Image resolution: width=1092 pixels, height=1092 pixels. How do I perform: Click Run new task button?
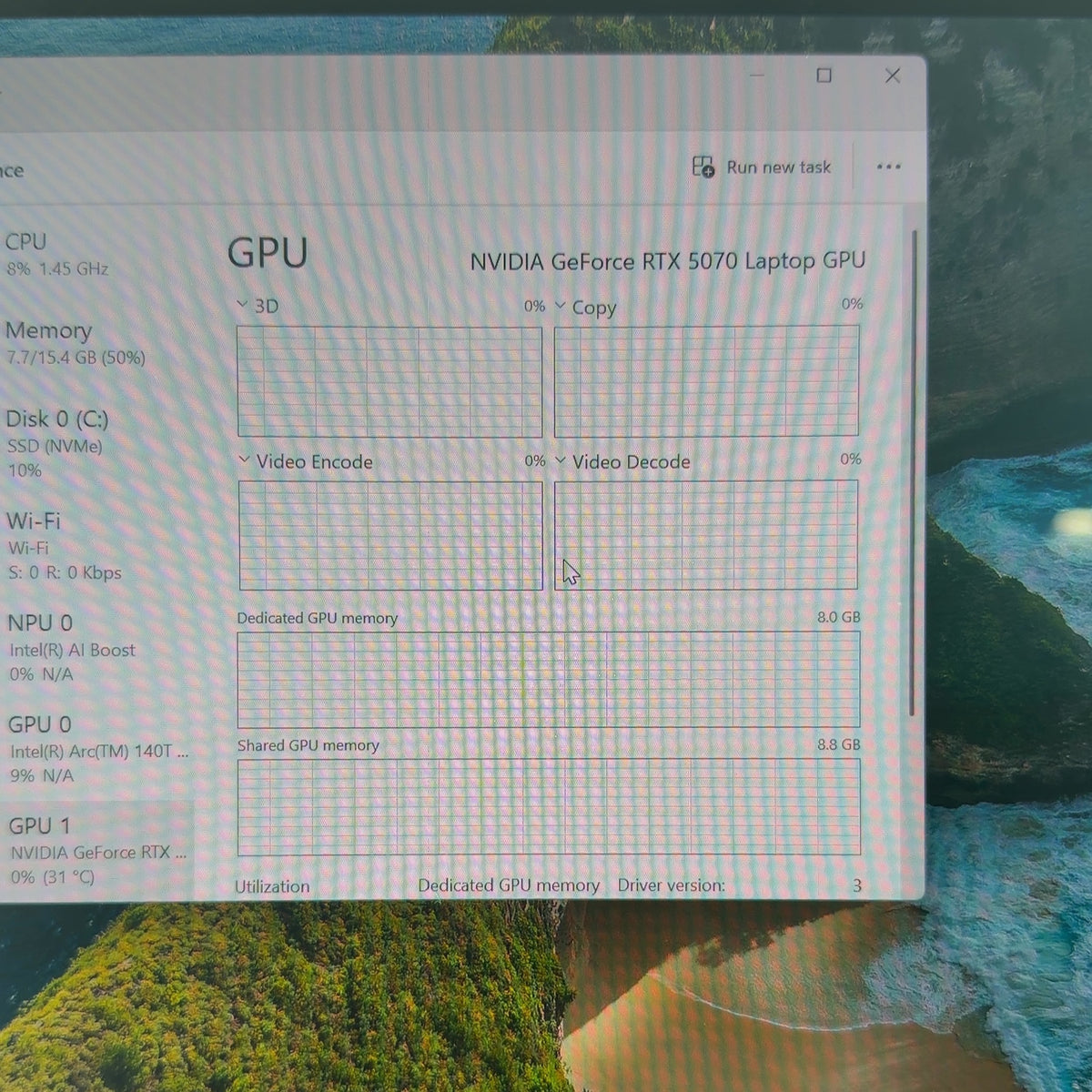coord(762,167)
